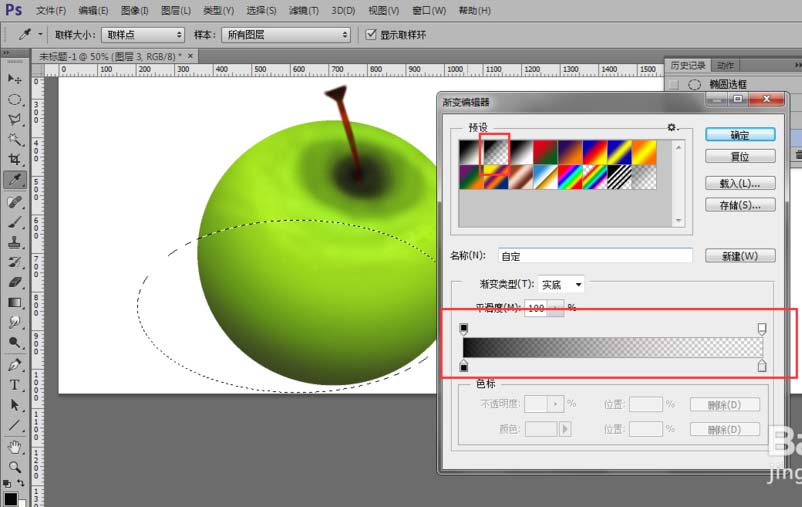Choose the rainbow spectrum gradient preset

[569, 177]
